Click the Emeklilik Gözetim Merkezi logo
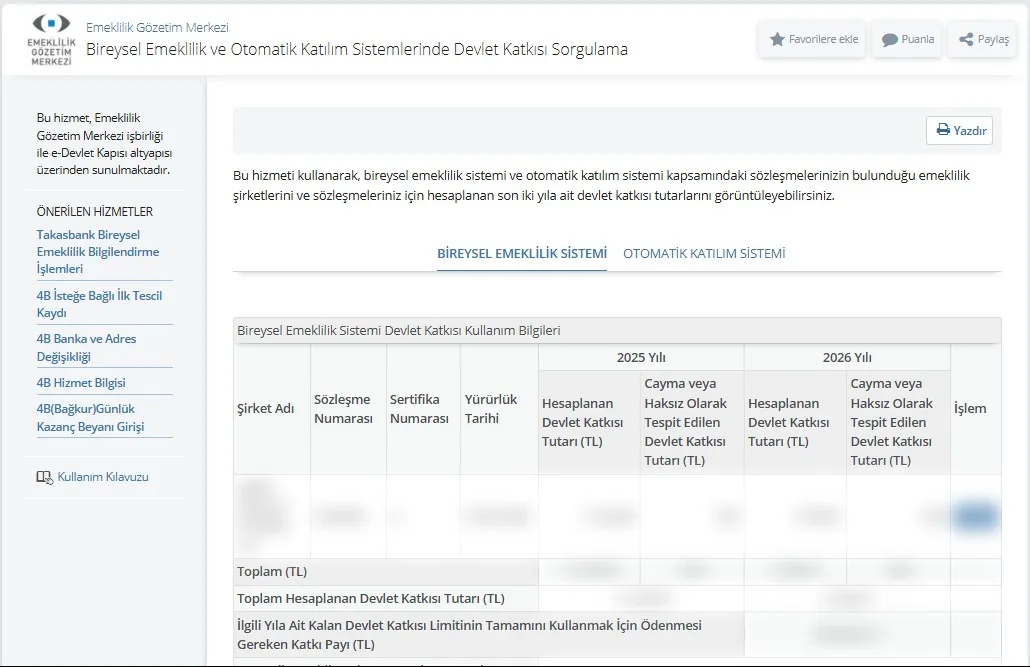Viewport: 1030px width, 667px height. coord(51,39)
